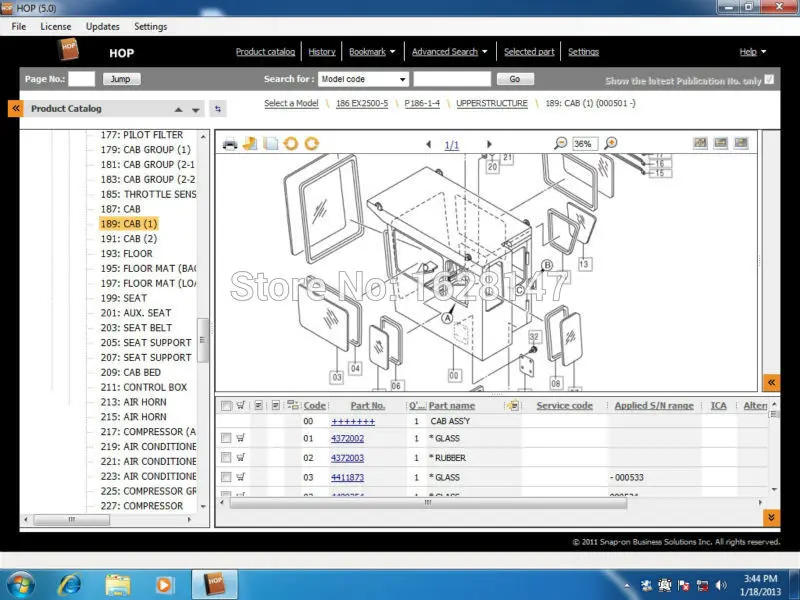Click the shopping cart icon for part 4372002
Screen dimensions: 800x600
click(240, 438)
